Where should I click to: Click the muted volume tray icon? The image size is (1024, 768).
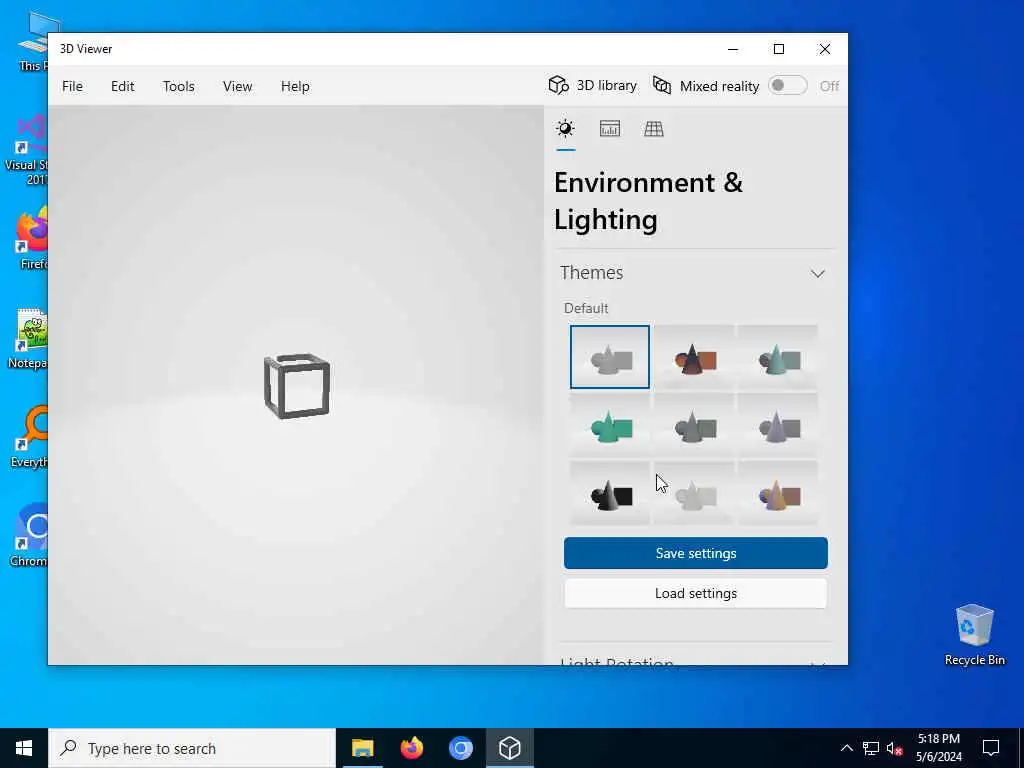[895, 748]
